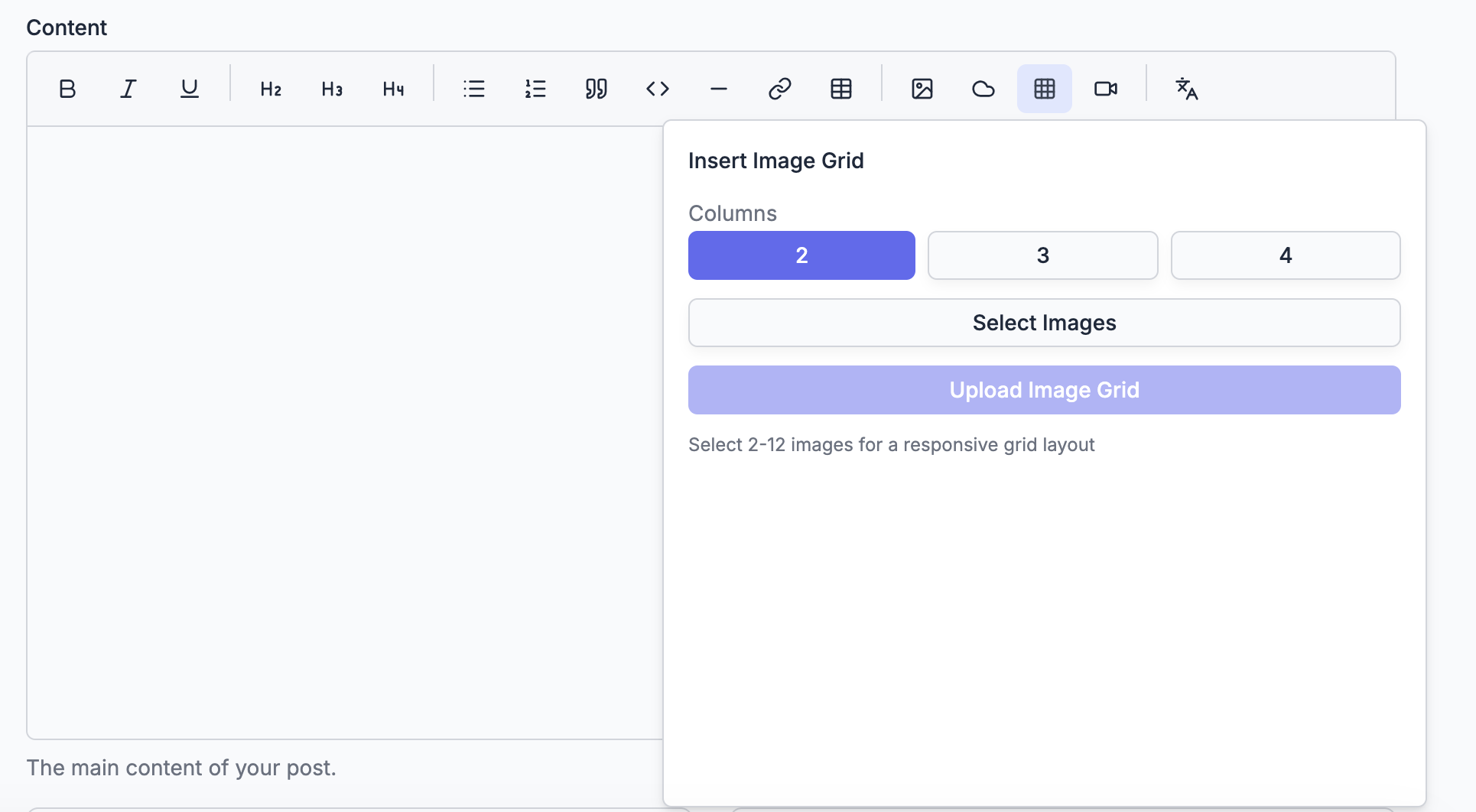The width and height of the screenshot is (1476, 812).
Task: Insert a table from the toolbar
Action: coord(841,89)
